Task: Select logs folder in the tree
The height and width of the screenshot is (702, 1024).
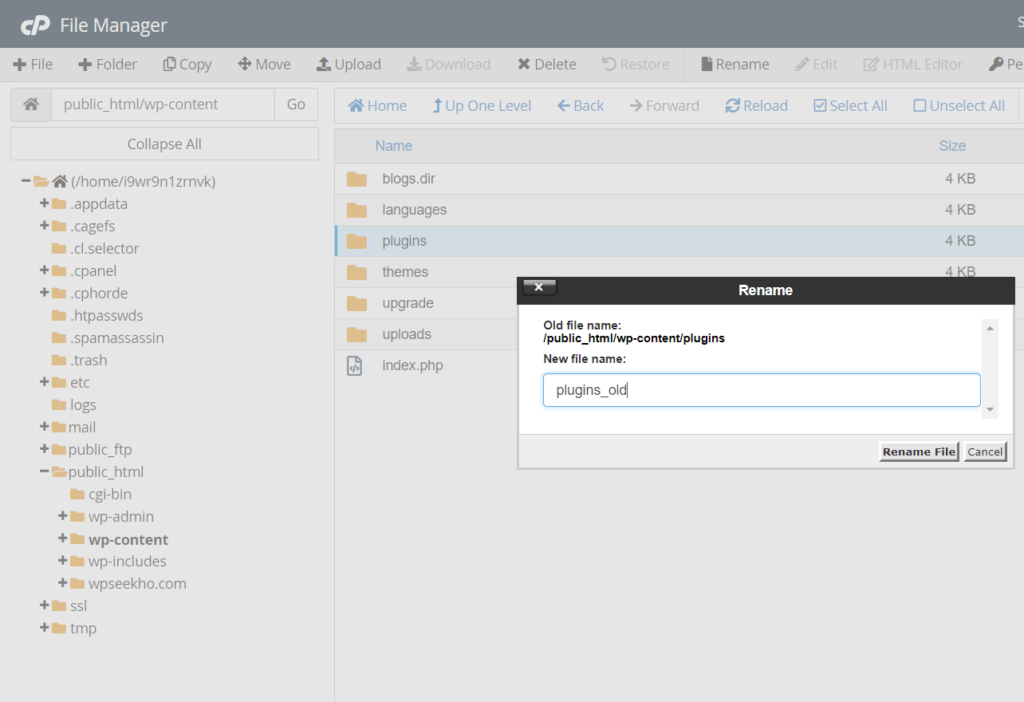Action: (83, 405)
